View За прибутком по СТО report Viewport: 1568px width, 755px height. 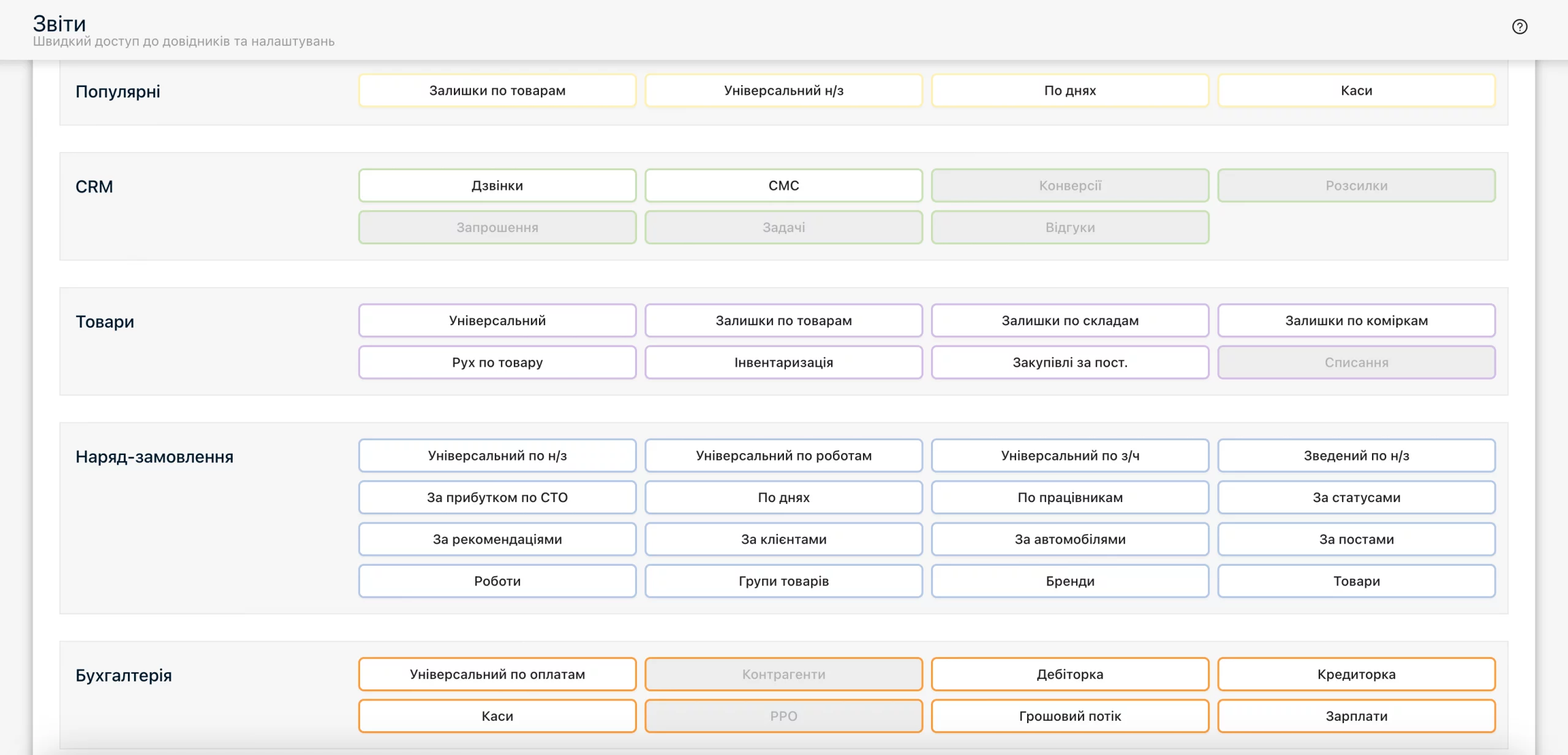coord(497,497)
